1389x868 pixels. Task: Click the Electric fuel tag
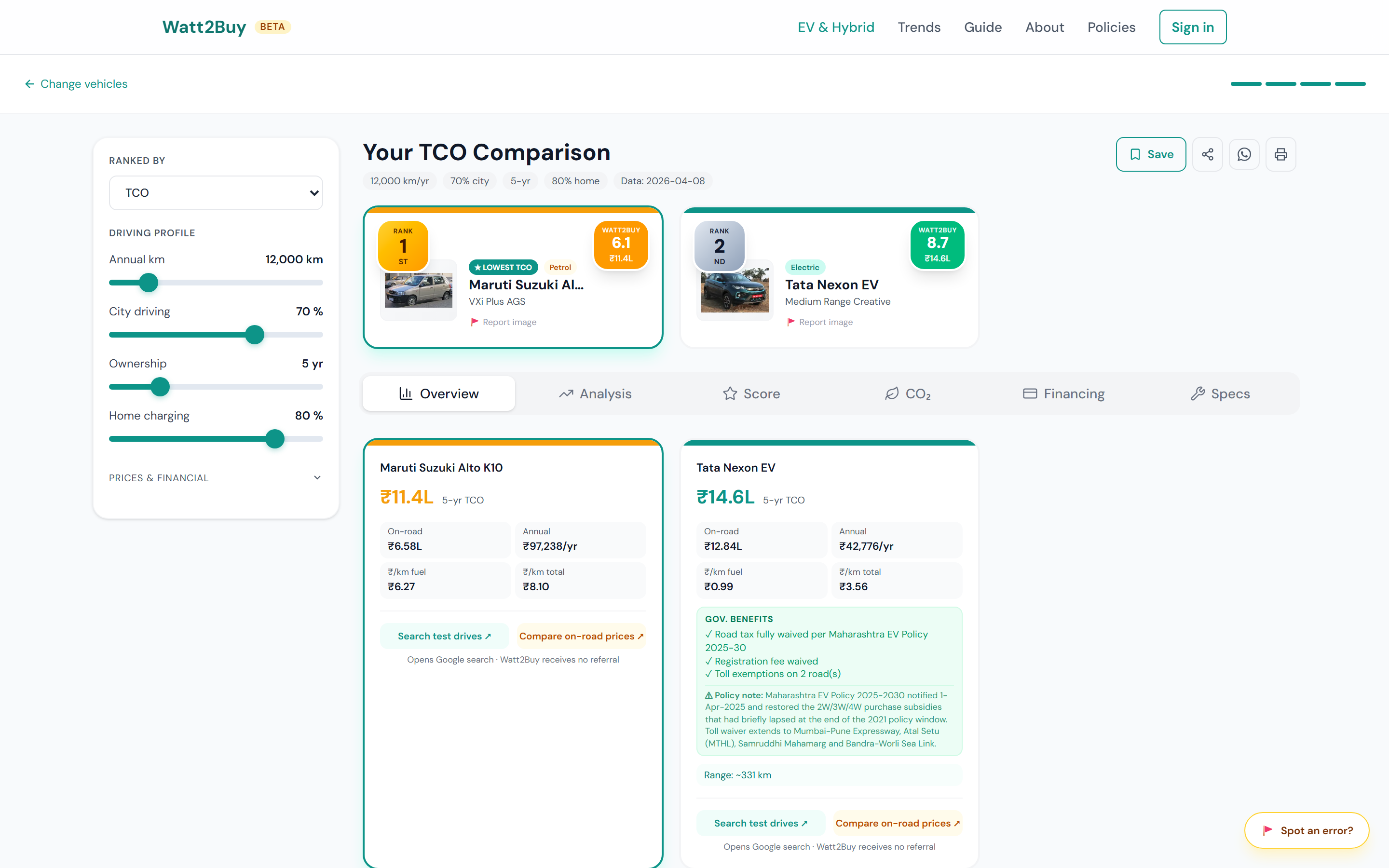click(x=804, y=267)
